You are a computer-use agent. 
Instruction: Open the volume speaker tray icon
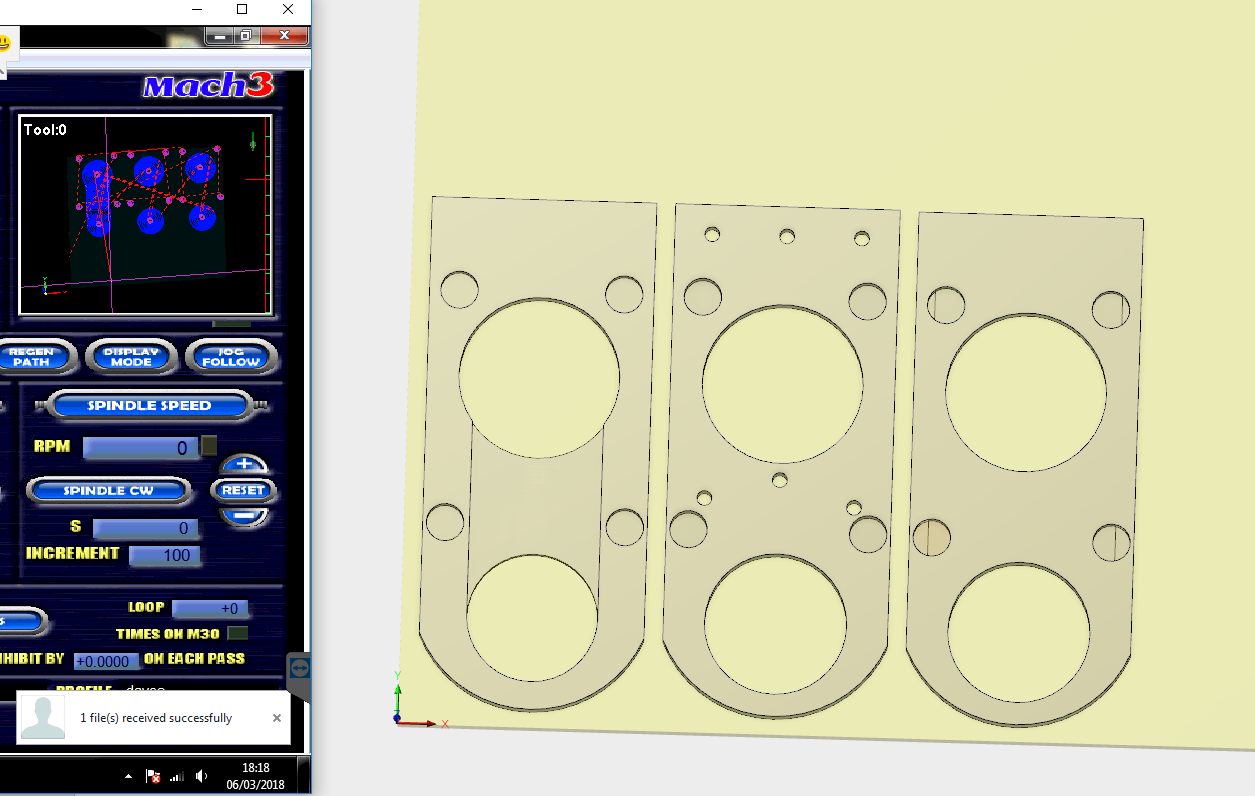(x=201, y=776)
